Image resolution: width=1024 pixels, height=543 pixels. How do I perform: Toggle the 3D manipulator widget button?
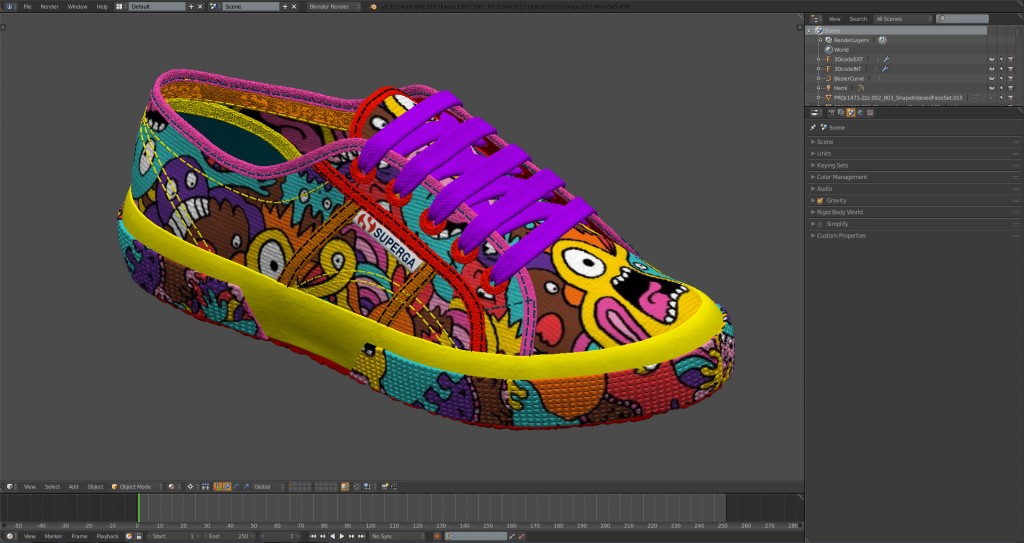tap(219, 487)
